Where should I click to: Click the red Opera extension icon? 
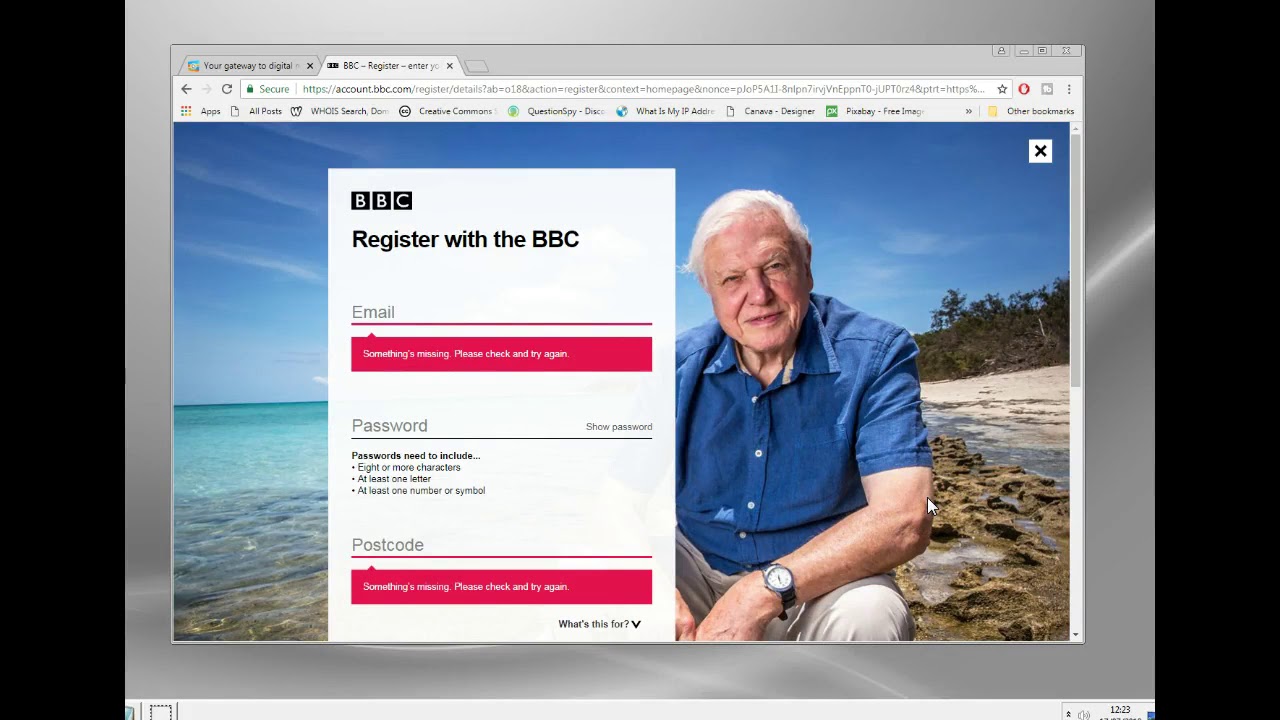click(x=1024, y=89)
